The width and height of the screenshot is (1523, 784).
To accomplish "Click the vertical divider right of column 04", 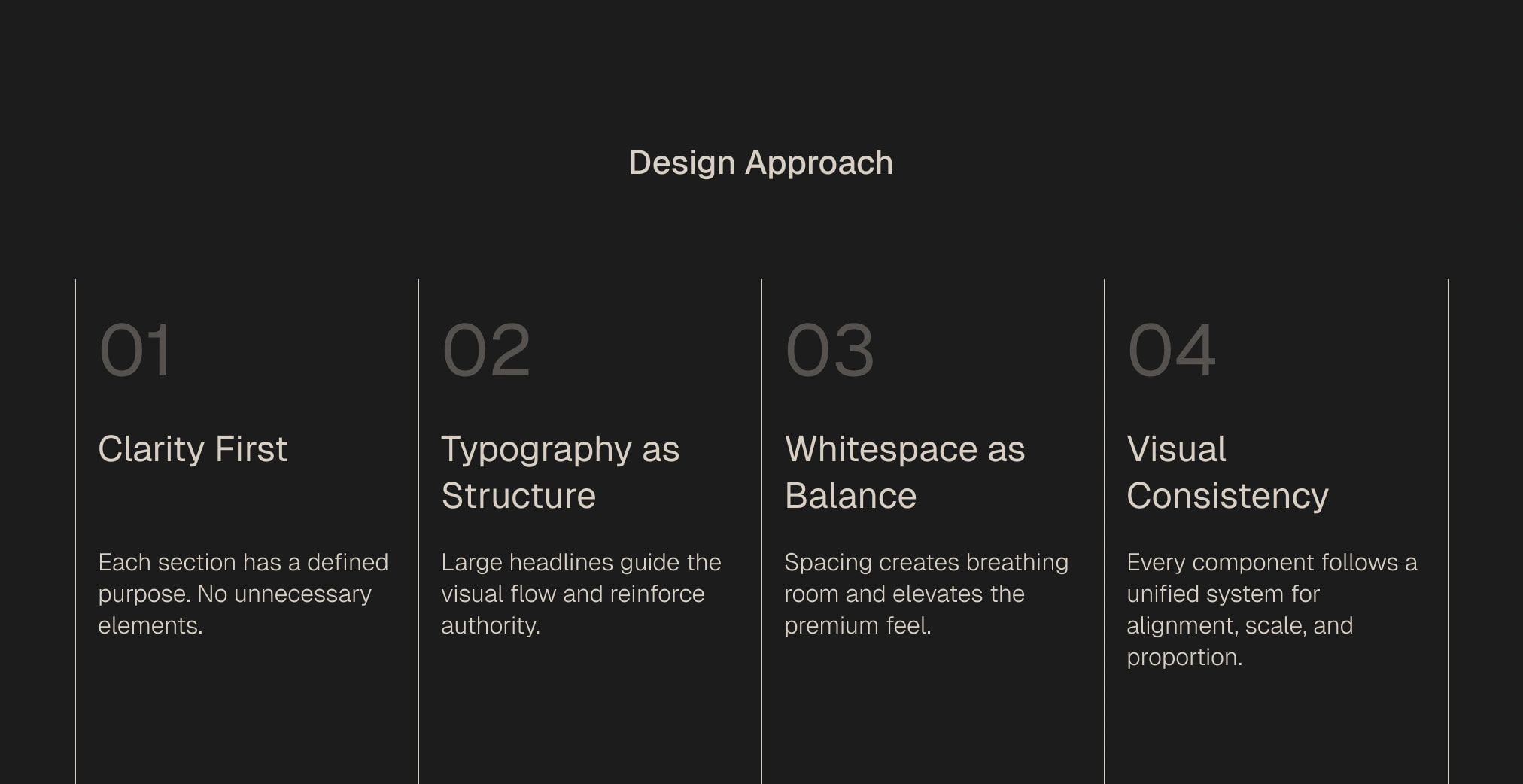I will click(1448, 527).
